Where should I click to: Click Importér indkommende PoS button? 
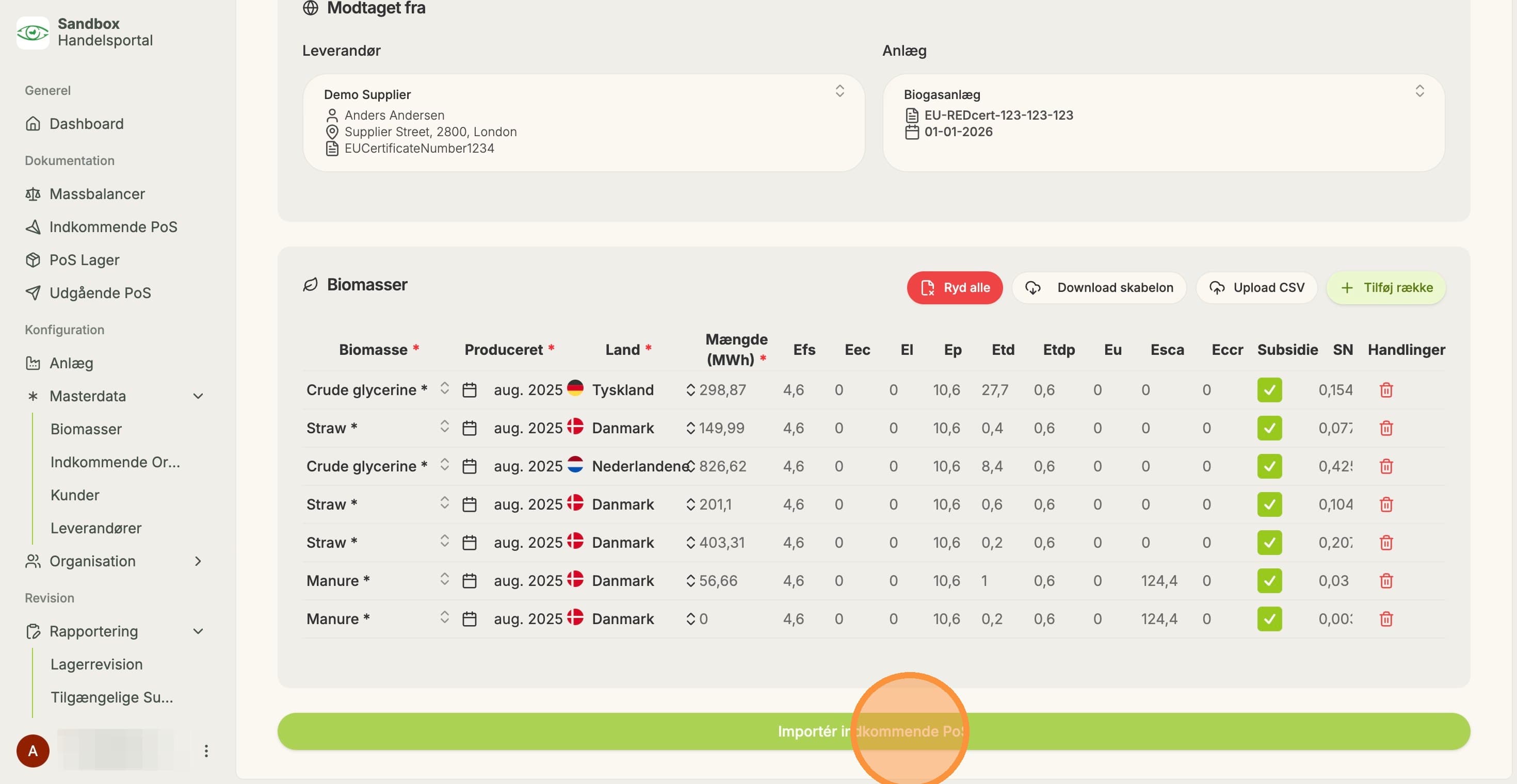point(874,731)
